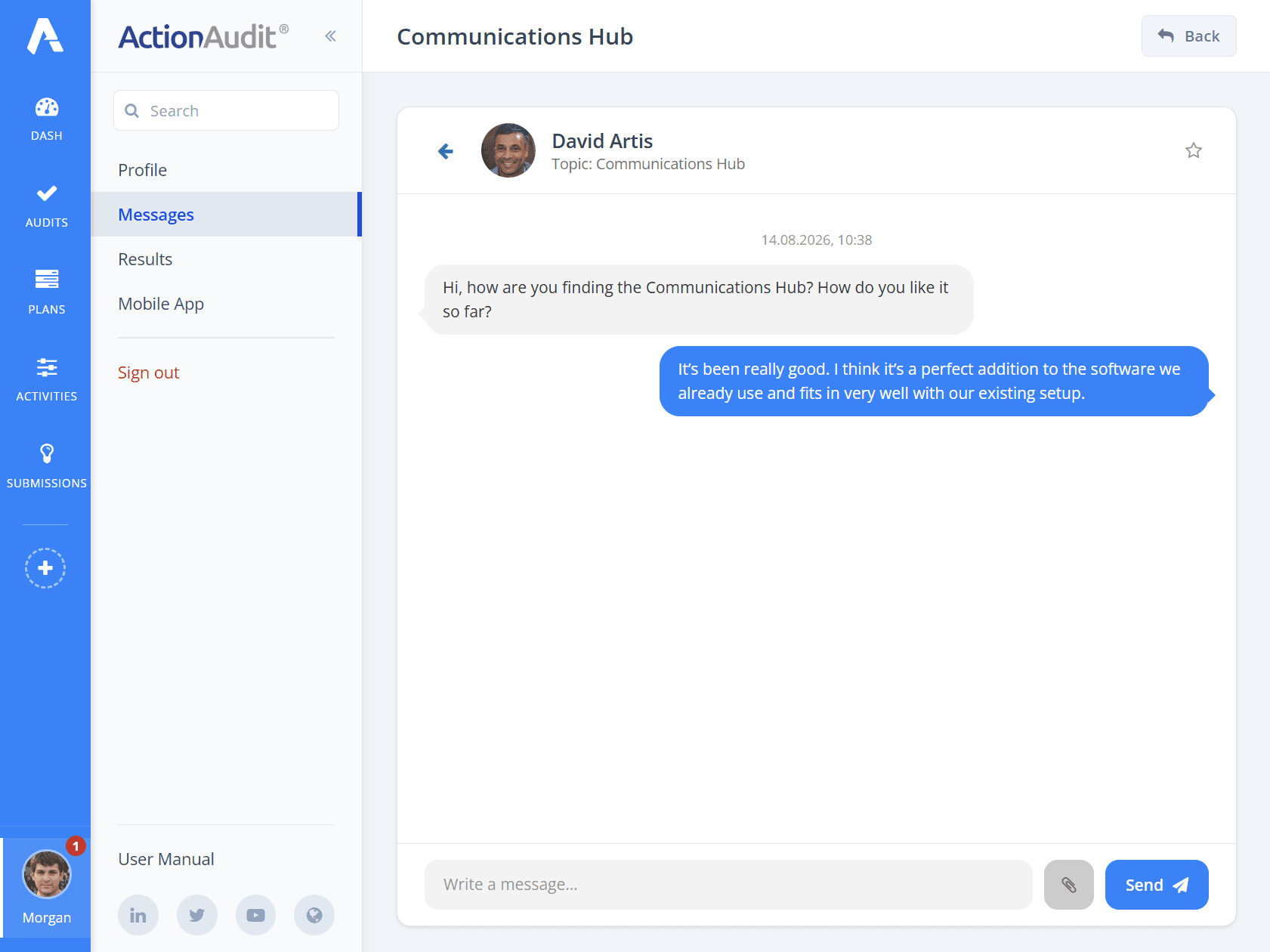Screen dimensions: 1270x952
Task: Click the David Artis name
Action: click(x=602, y=141)
